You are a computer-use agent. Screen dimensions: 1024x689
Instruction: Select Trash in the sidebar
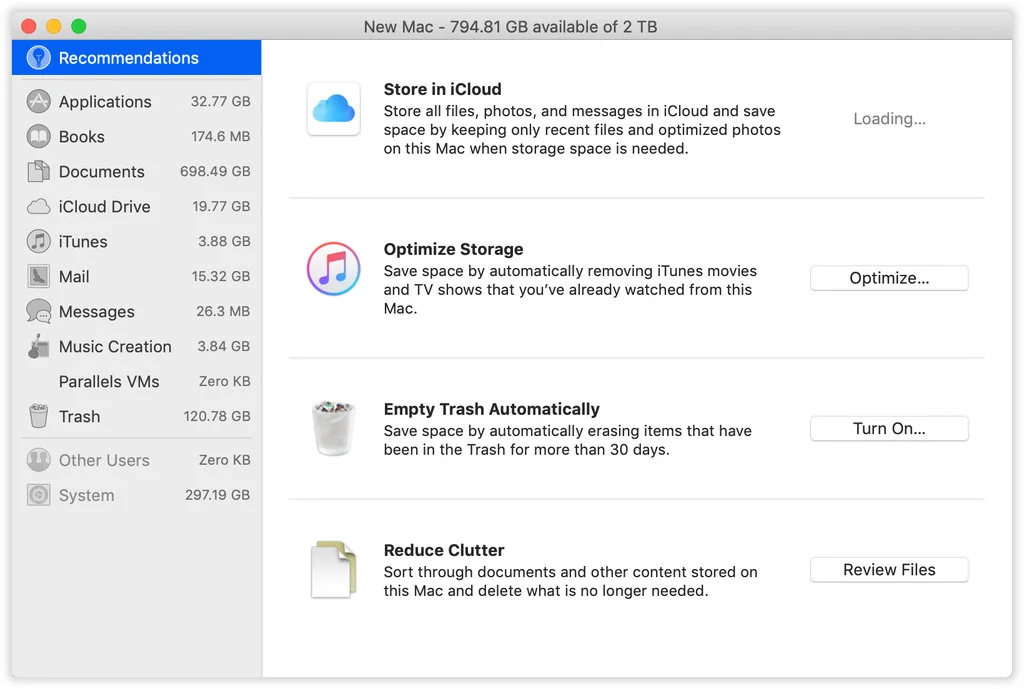point(136,416)
